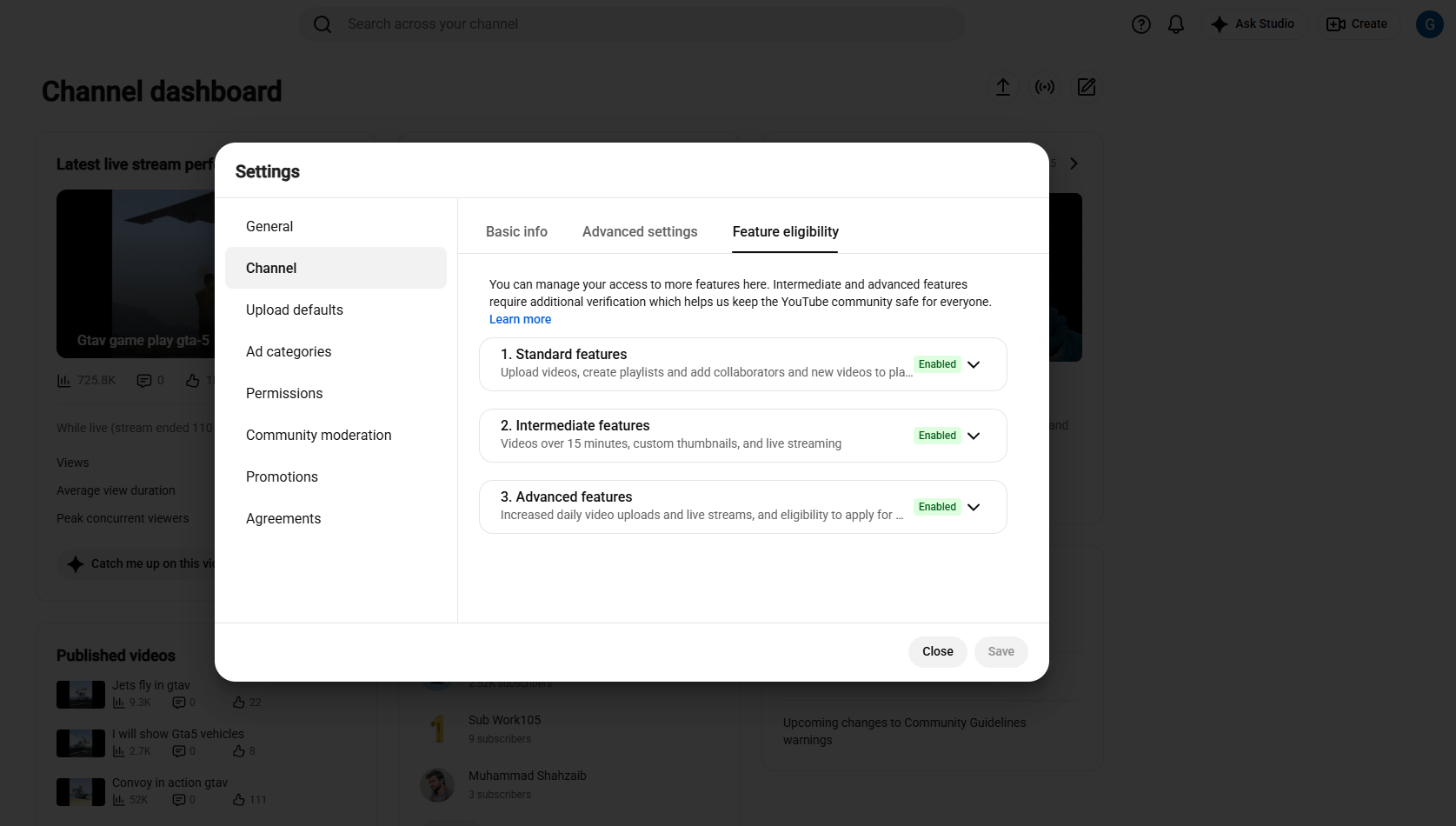The width and height of the screenshot is (1456, 826).
Task: Follow the Learn more link
Action: [520, 319]
